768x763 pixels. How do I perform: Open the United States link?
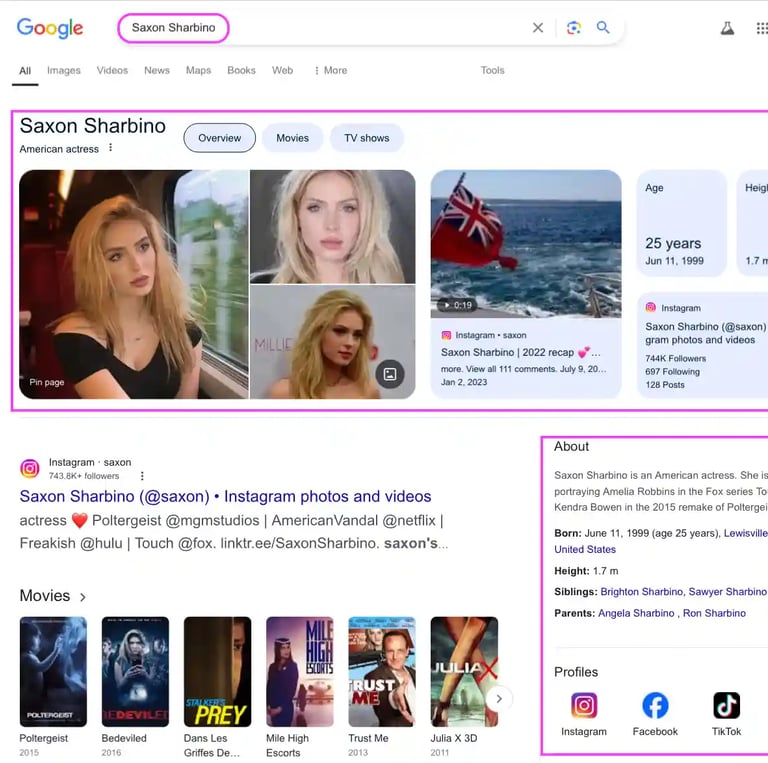click(x=585, y=549)
